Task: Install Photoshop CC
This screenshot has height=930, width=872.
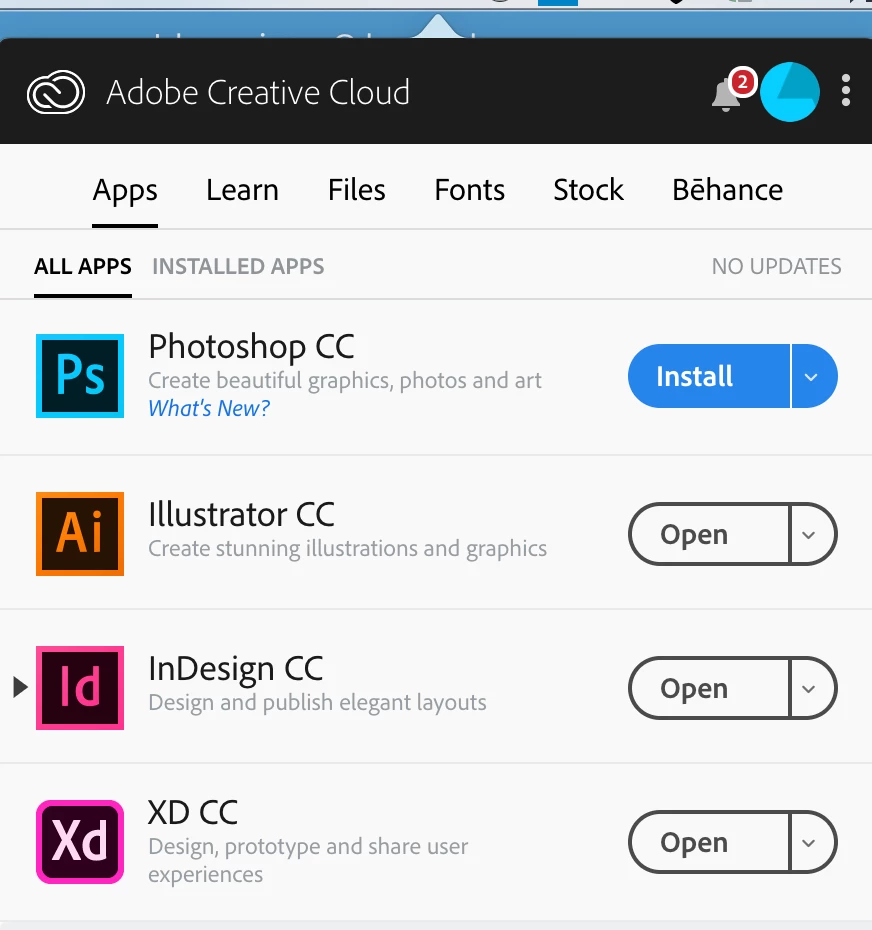Action: (709, 376)
